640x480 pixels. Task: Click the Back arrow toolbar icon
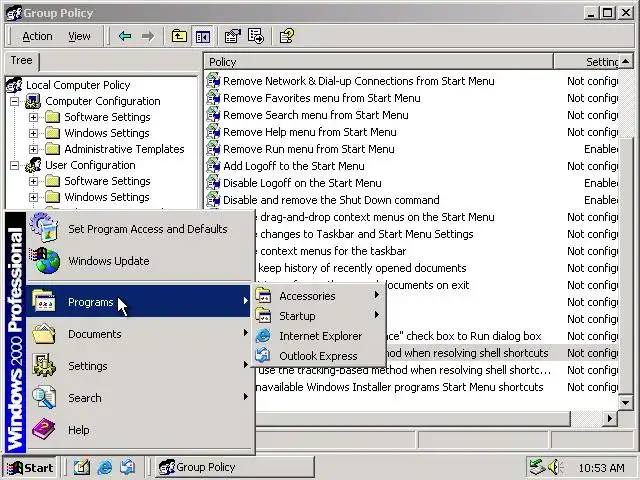[125, 36]
